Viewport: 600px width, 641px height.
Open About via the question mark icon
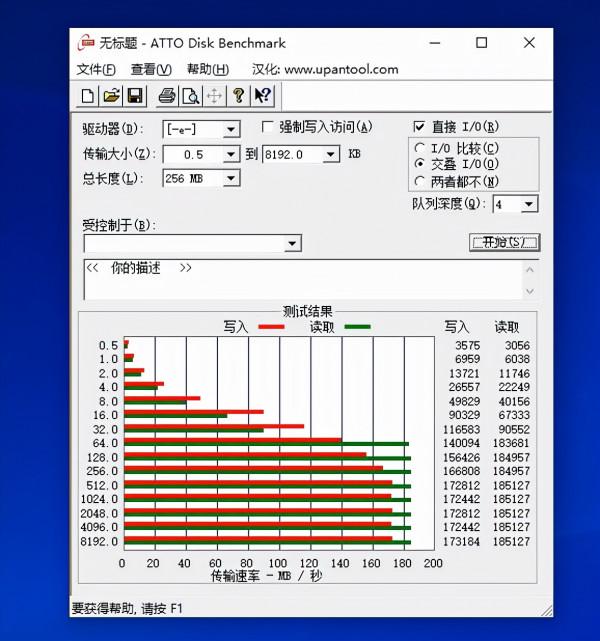(x=238, y=96)
